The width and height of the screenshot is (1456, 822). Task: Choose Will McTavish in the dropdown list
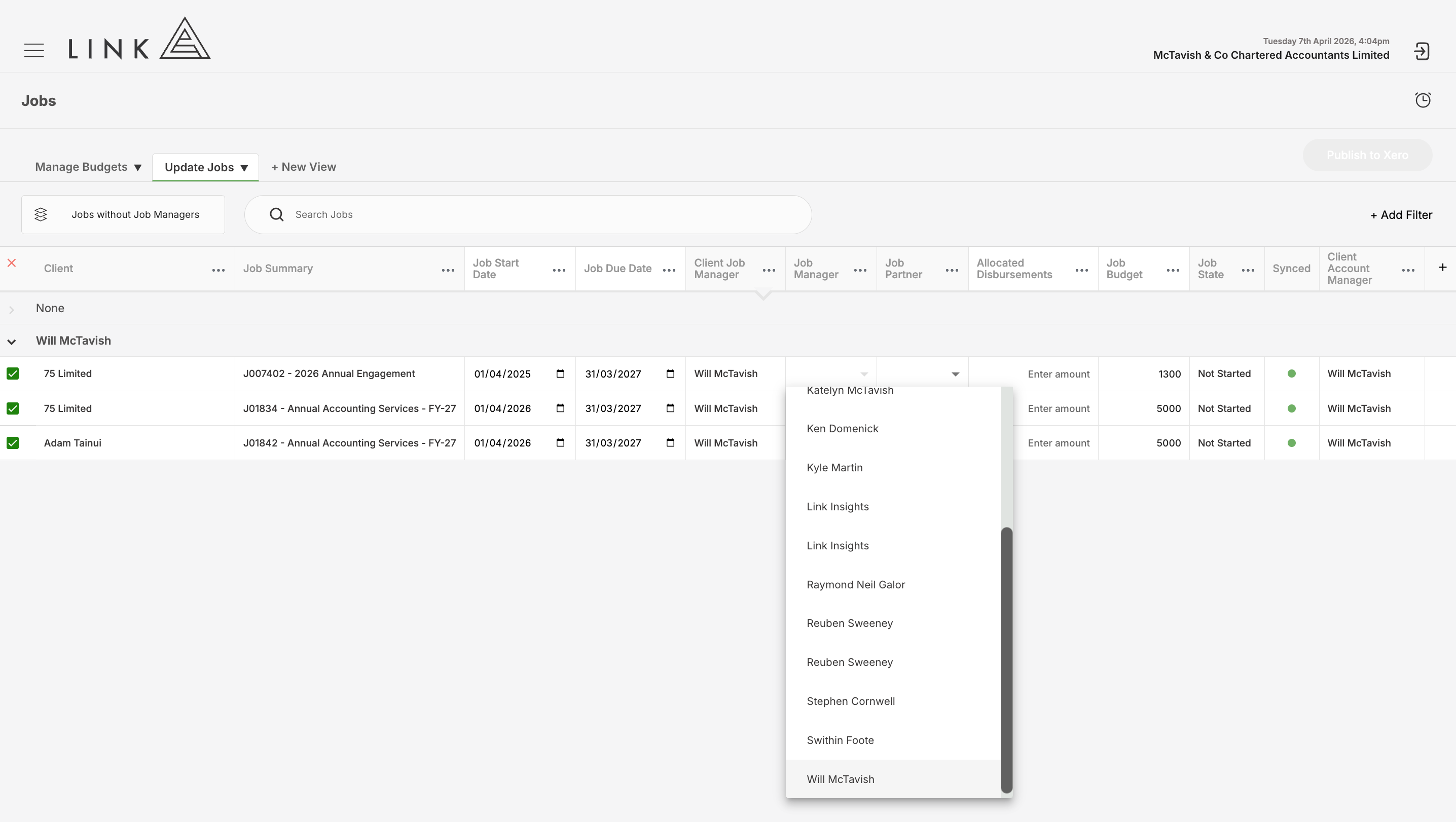(x=893, y=779)
